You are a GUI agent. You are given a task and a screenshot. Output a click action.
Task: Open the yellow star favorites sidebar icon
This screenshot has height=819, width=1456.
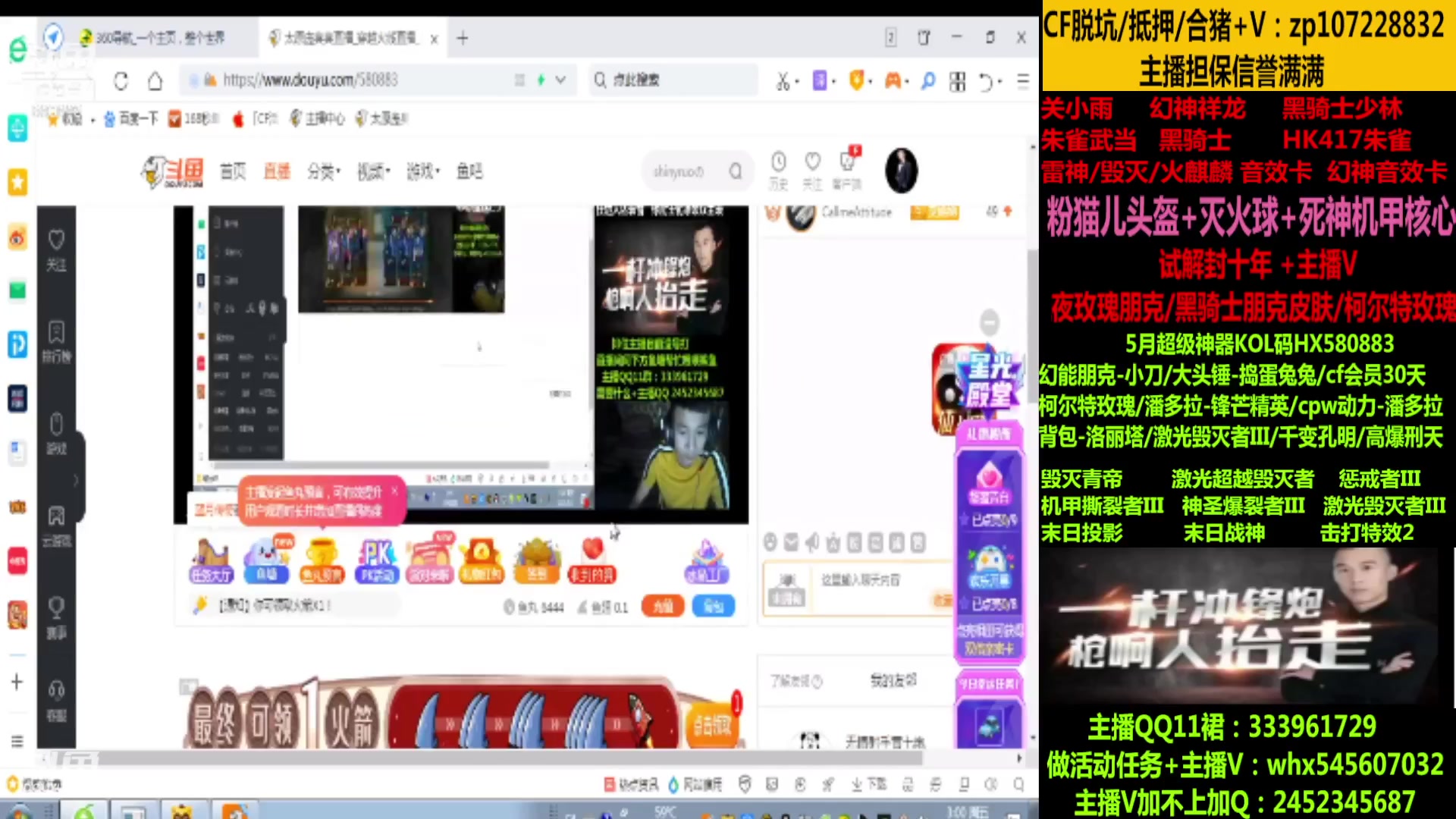click(x=17, y=182)
